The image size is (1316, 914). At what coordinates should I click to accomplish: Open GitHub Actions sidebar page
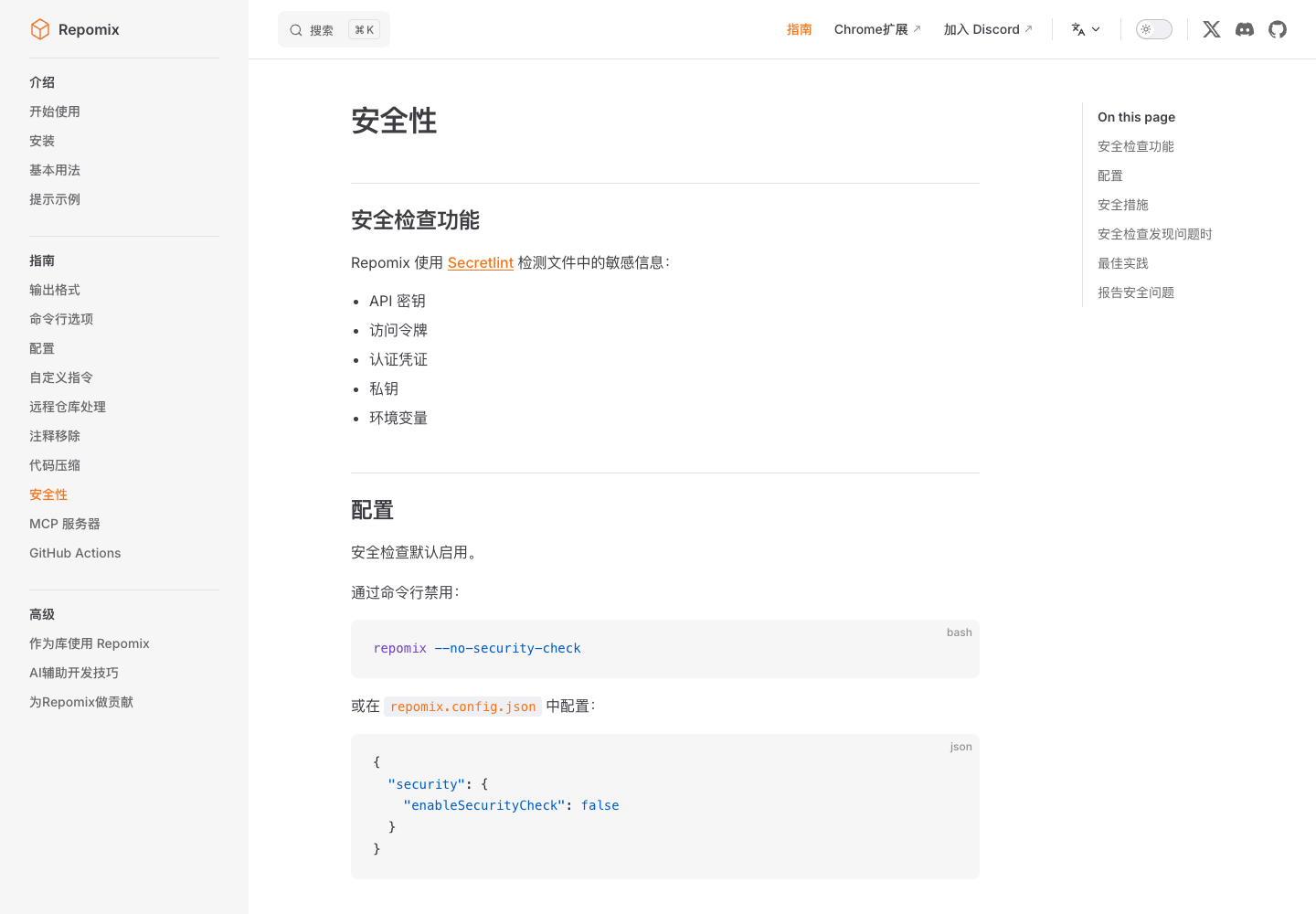point(75,553)
